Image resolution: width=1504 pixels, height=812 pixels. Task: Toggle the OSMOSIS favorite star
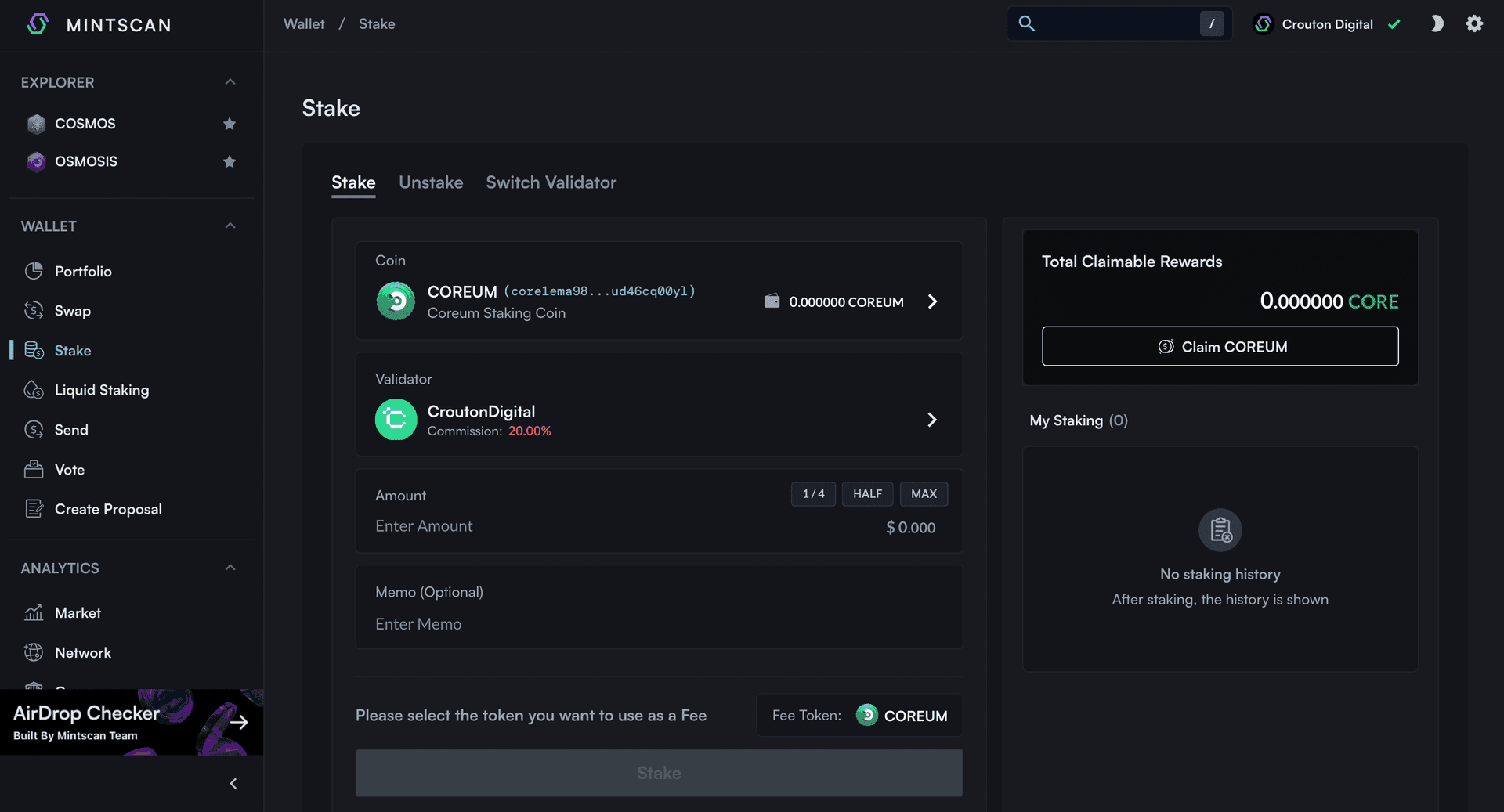coord(230,161)
